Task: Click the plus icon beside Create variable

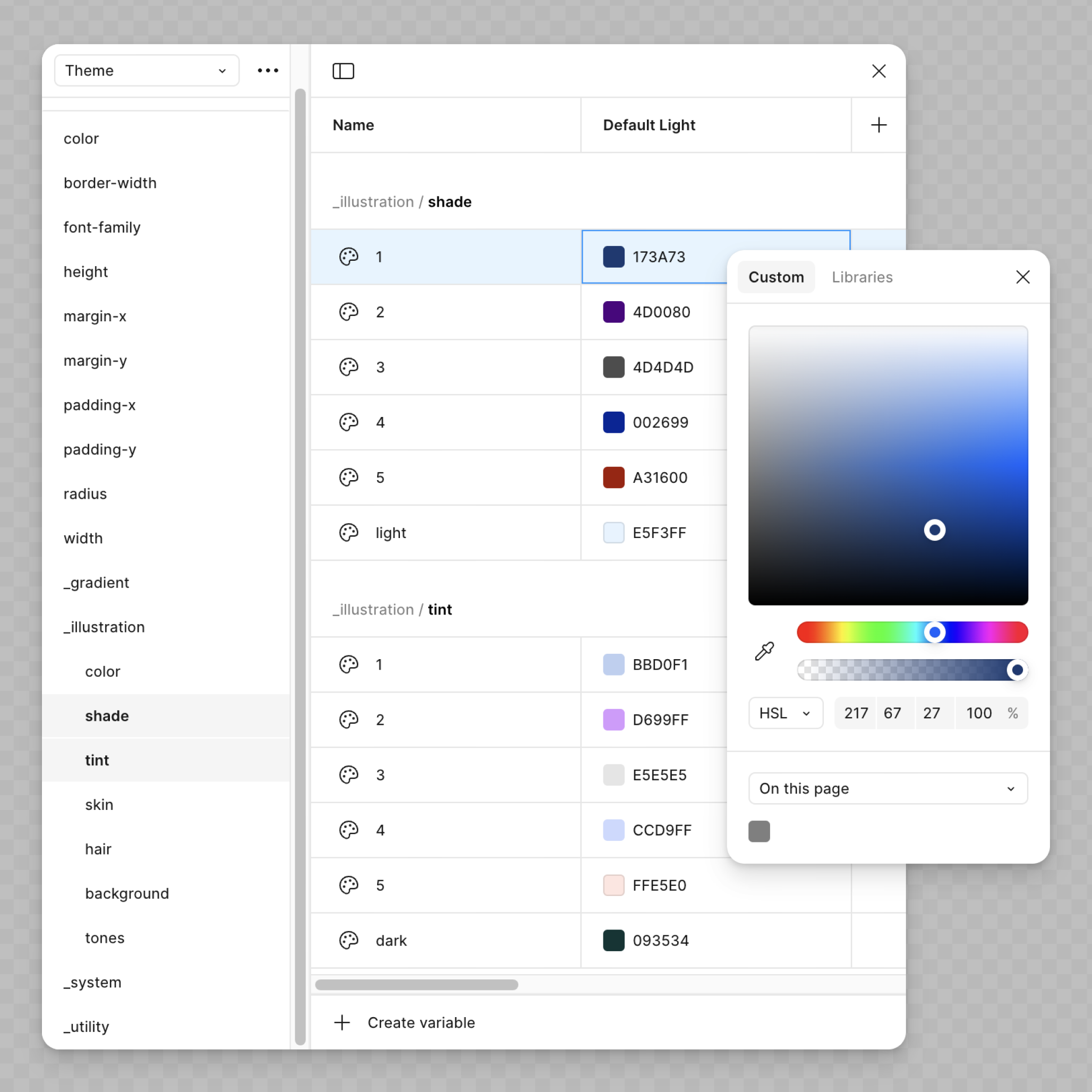Action: [x=342, y=1022]
